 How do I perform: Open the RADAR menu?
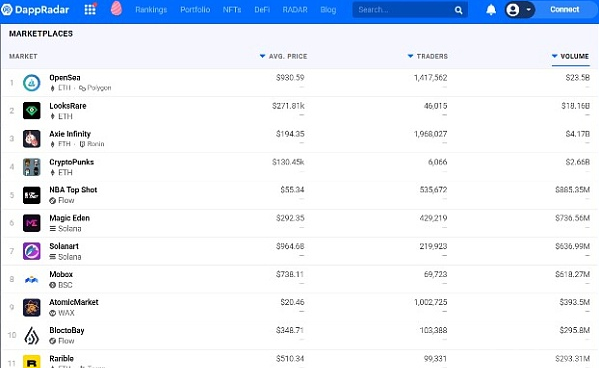tap(295, 10)
